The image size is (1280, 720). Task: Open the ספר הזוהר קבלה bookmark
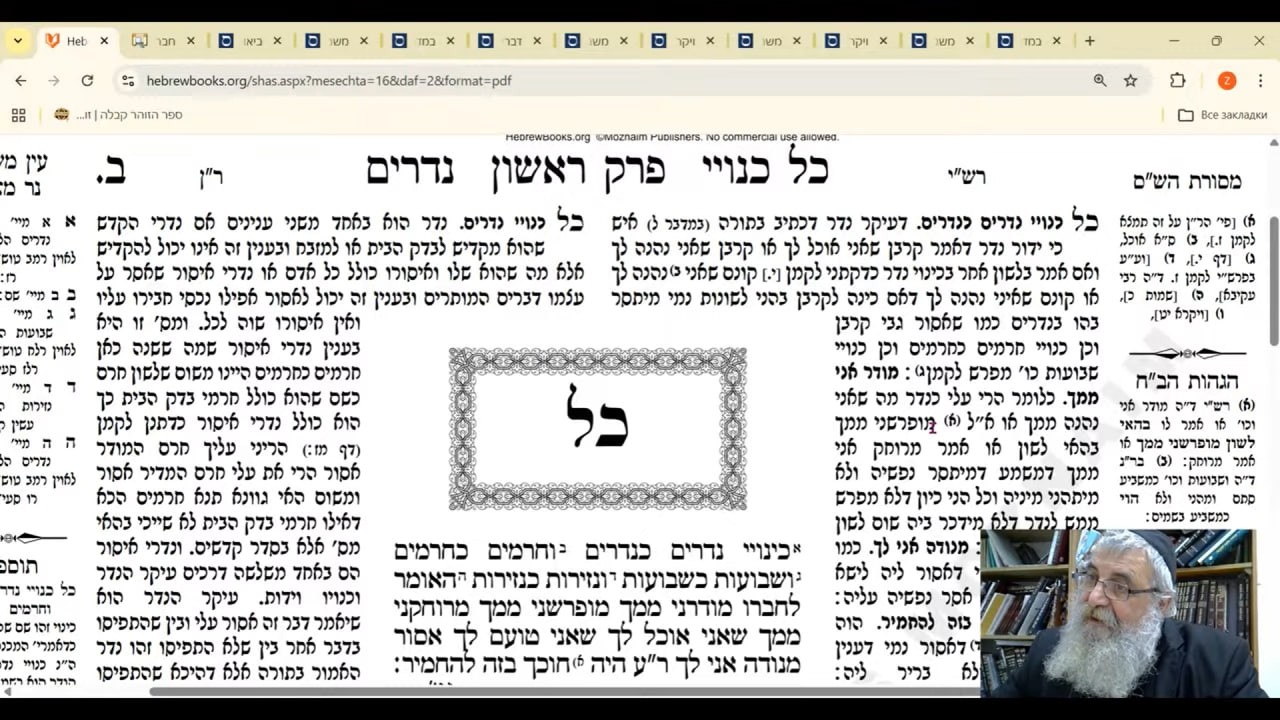point(118,115)
